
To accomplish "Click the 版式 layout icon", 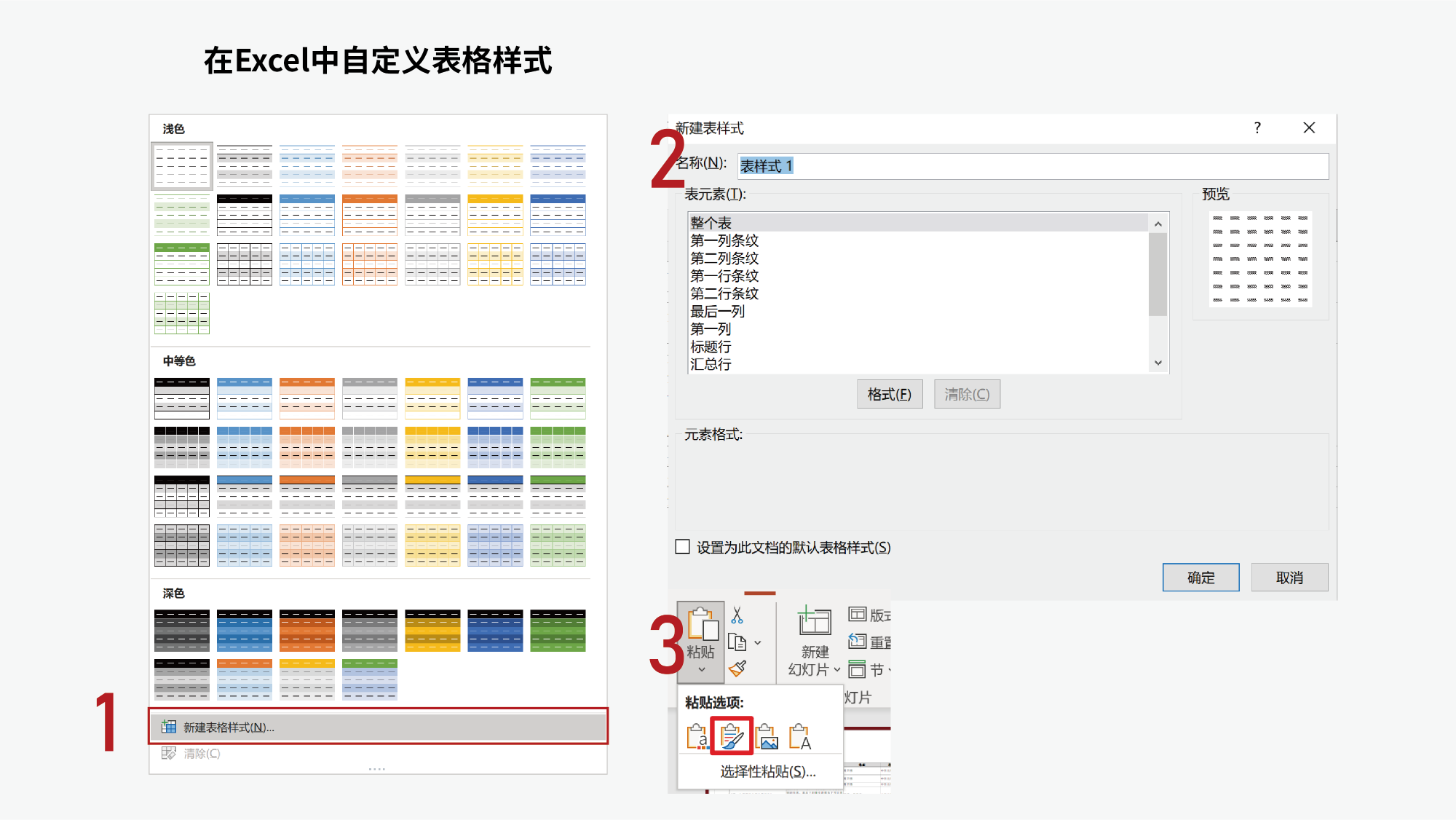I will click(x=857, y=615).
